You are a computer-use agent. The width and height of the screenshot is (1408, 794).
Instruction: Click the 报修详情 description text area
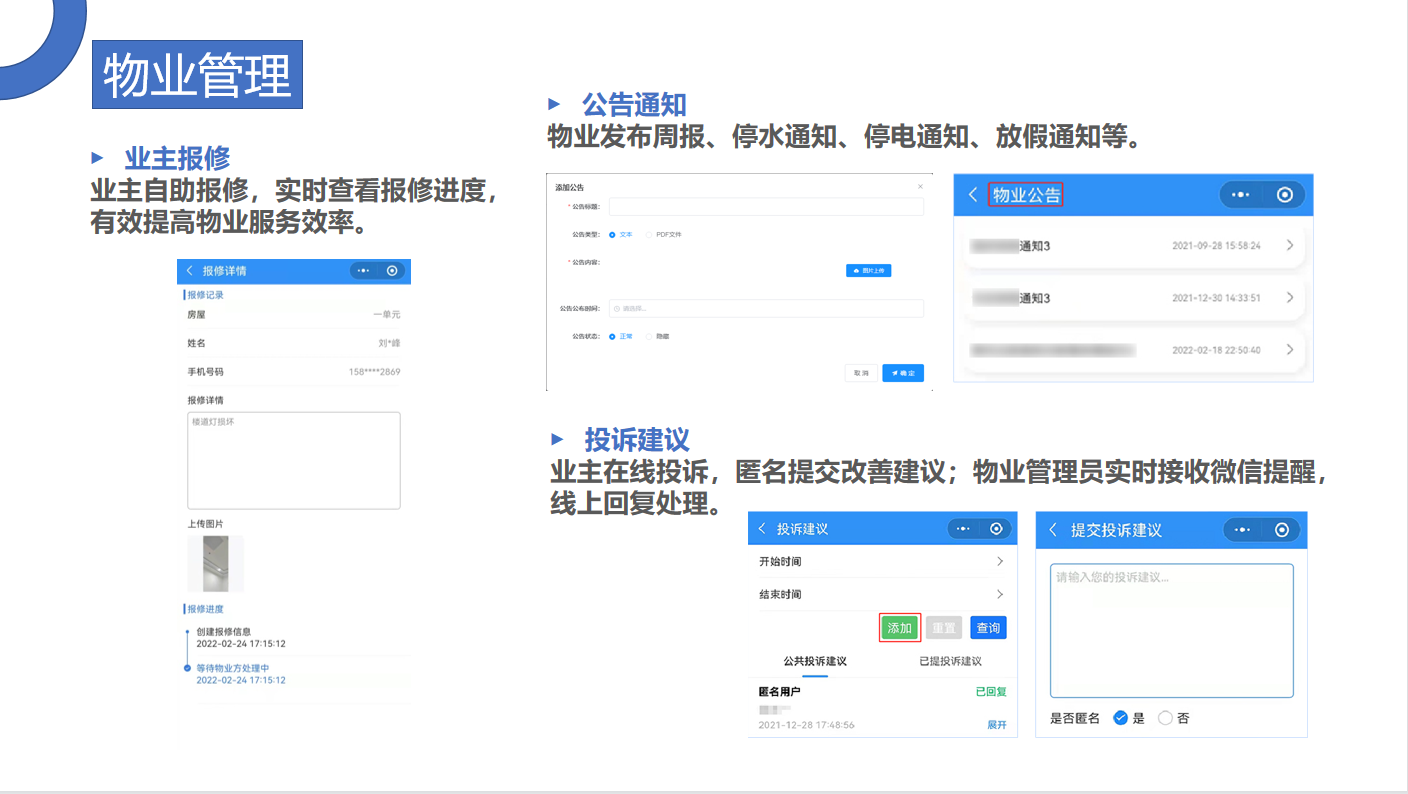coord(294,461)
